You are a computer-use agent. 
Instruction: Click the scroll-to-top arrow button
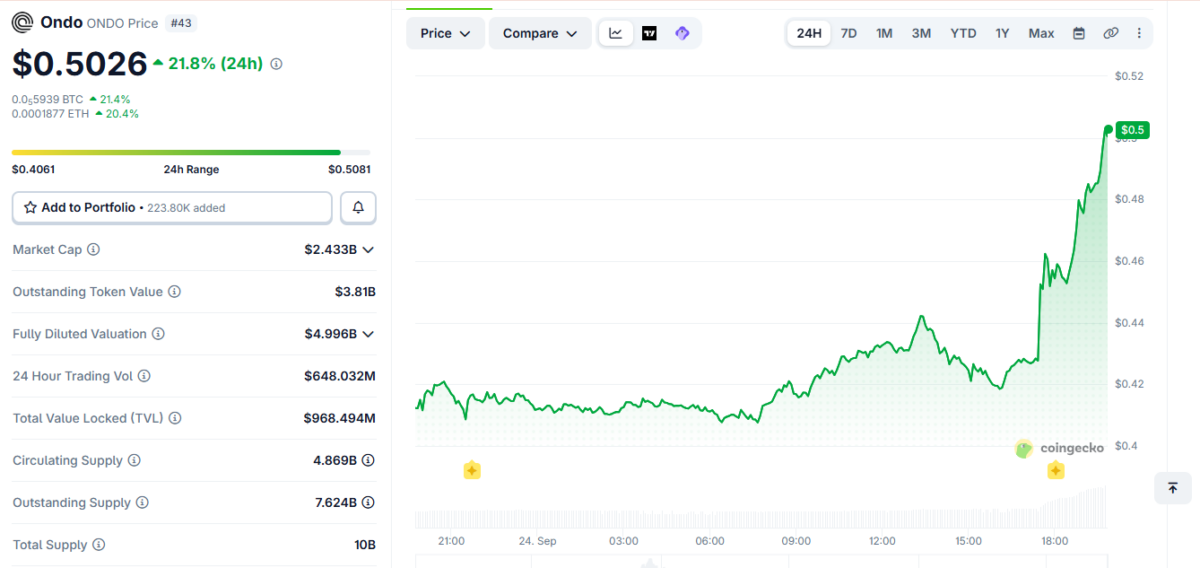click(1173, 488)
